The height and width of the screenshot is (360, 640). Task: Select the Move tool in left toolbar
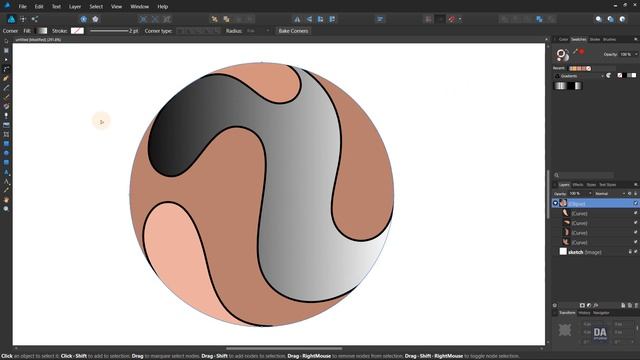coord(6,41)
